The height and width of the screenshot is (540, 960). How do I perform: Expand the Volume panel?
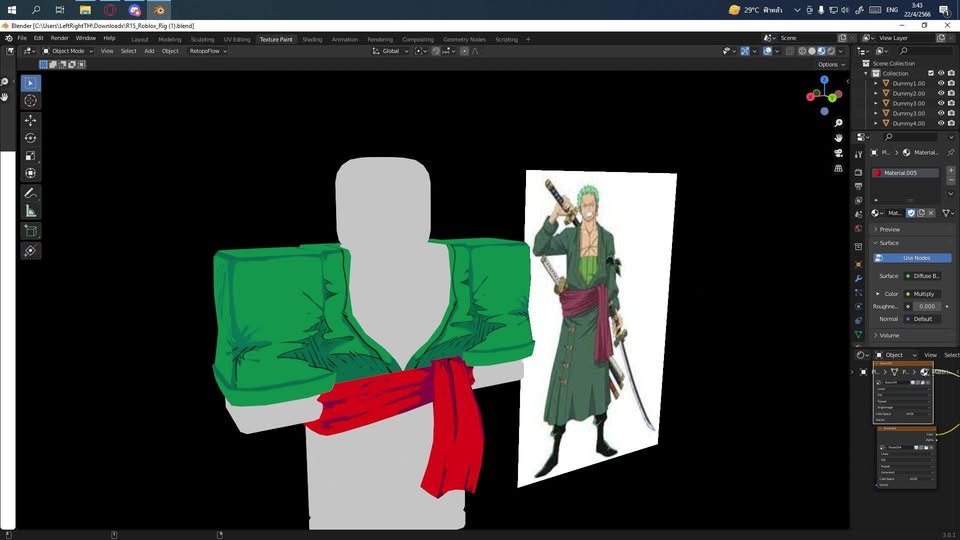point(890,336)
